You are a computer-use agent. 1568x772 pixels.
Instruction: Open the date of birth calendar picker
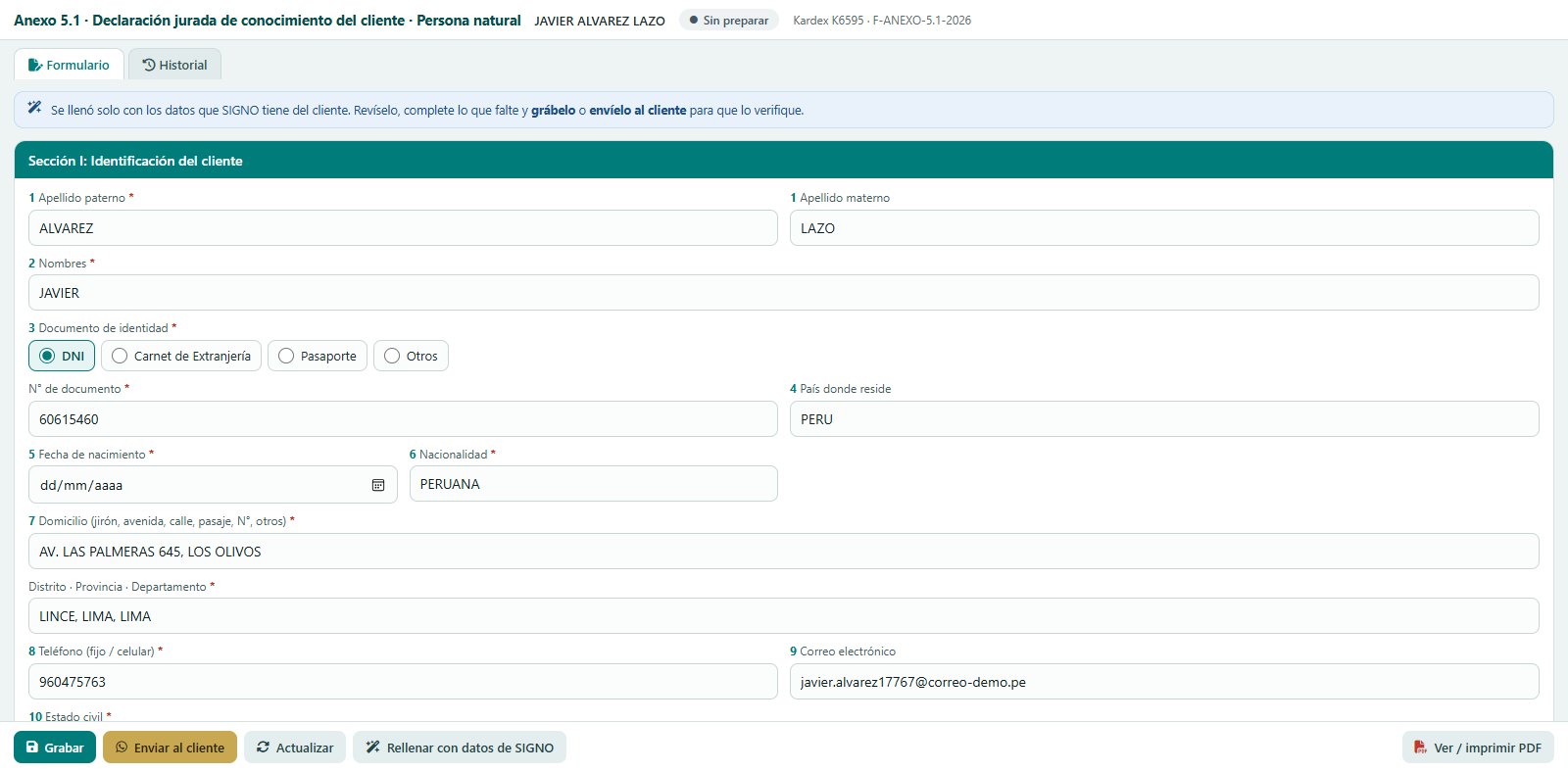click(x=378, y=485)
